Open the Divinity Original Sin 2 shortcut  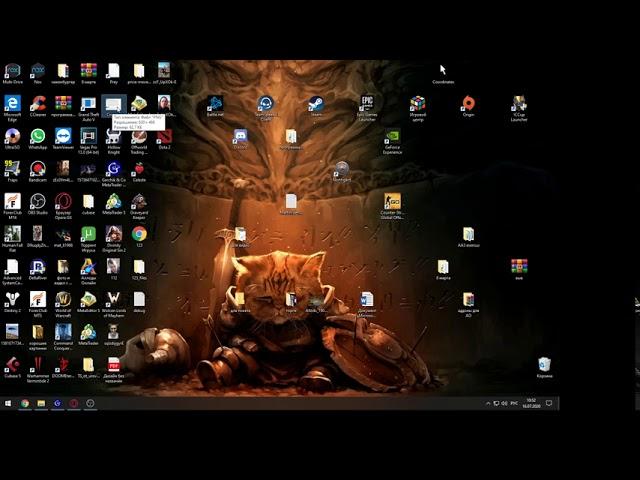point(113,234)
